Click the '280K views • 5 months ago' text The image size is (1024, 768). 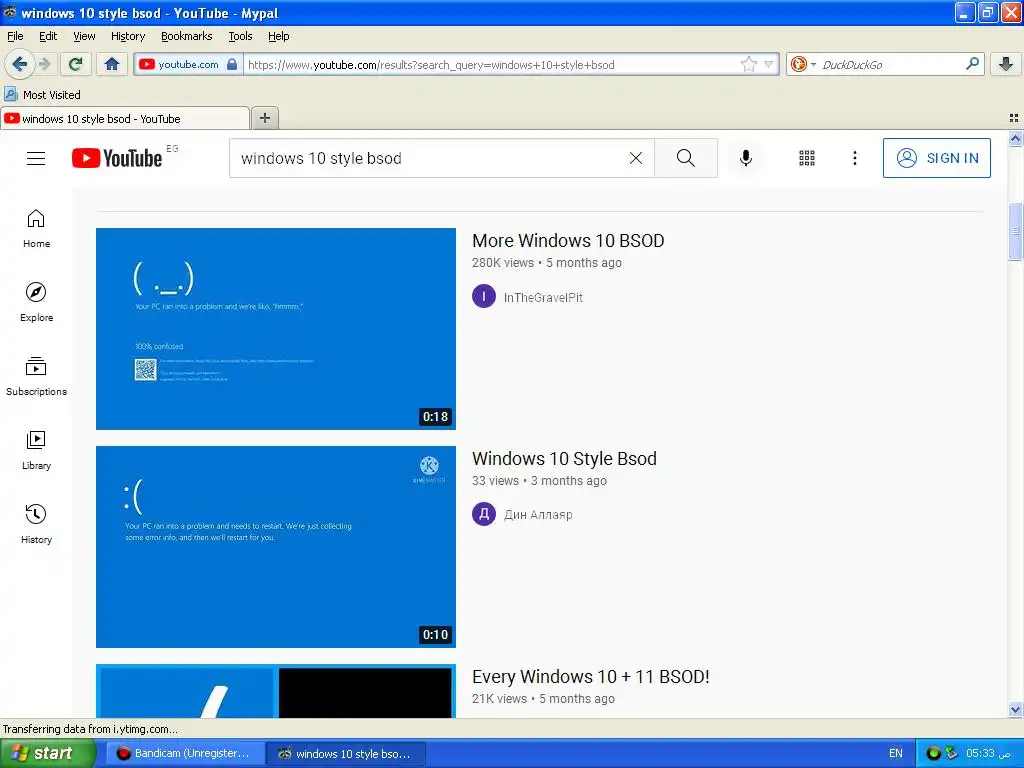(x=547, y=263)
